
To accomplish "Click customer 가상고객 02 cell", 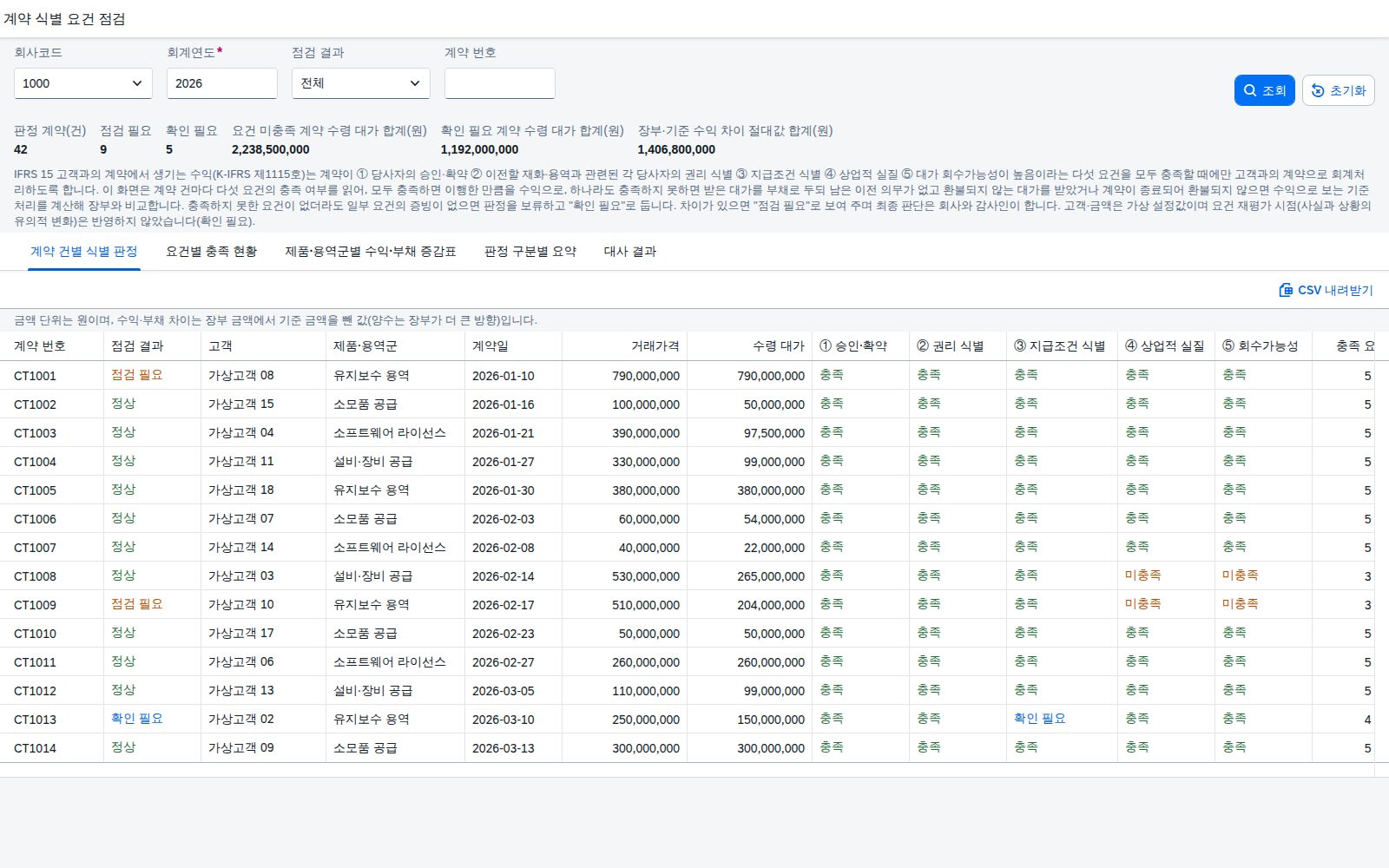I will pyautogui.click(x=241, y=720).
